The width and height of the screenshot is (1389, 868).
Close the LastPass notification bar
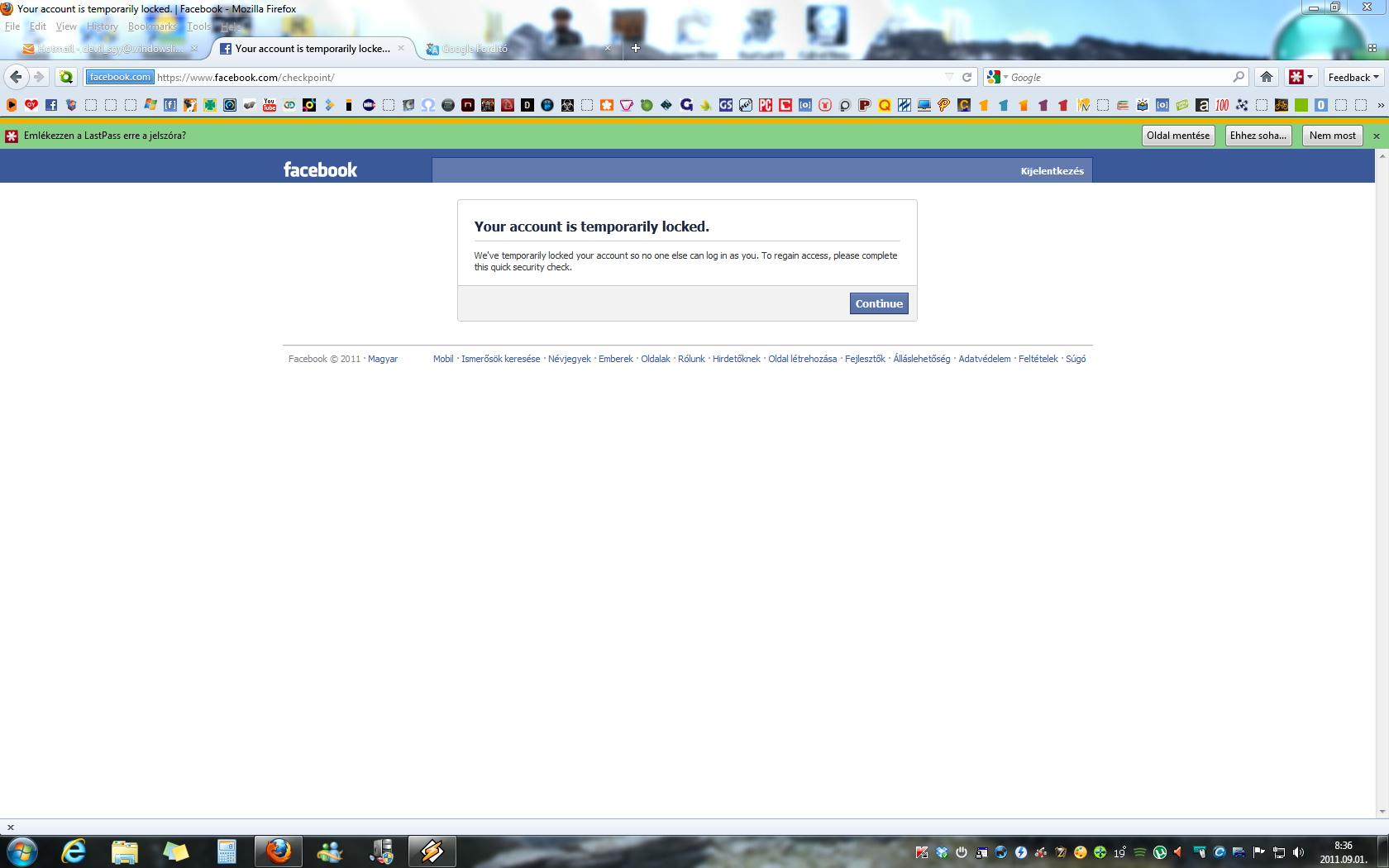pyautogui.click(x=1377, y=136)
